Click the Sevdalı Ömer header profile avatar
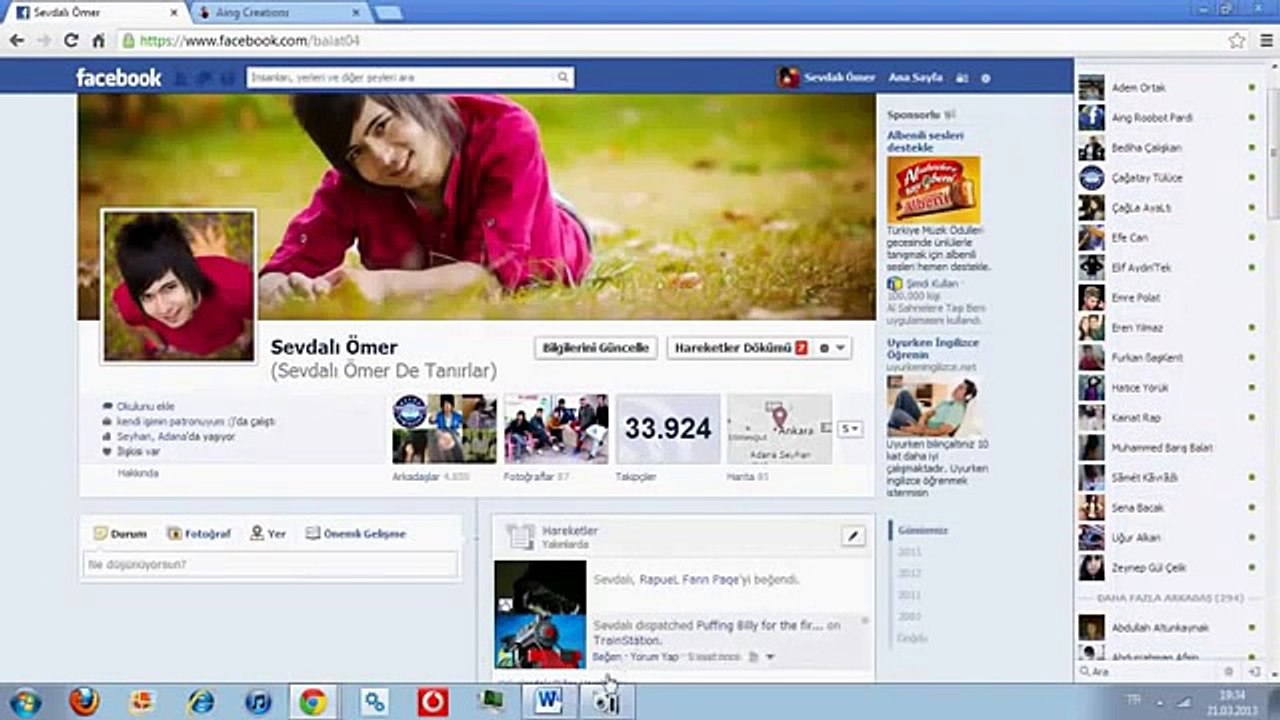The image size is (1280, 720). point(789,77)
